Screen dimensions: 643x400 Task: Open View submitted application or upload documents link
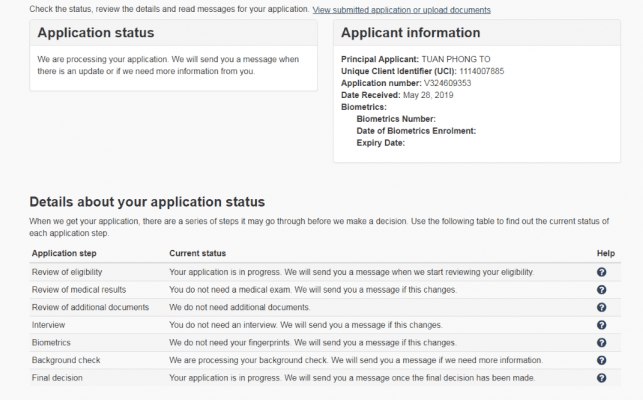pos(401,10)
